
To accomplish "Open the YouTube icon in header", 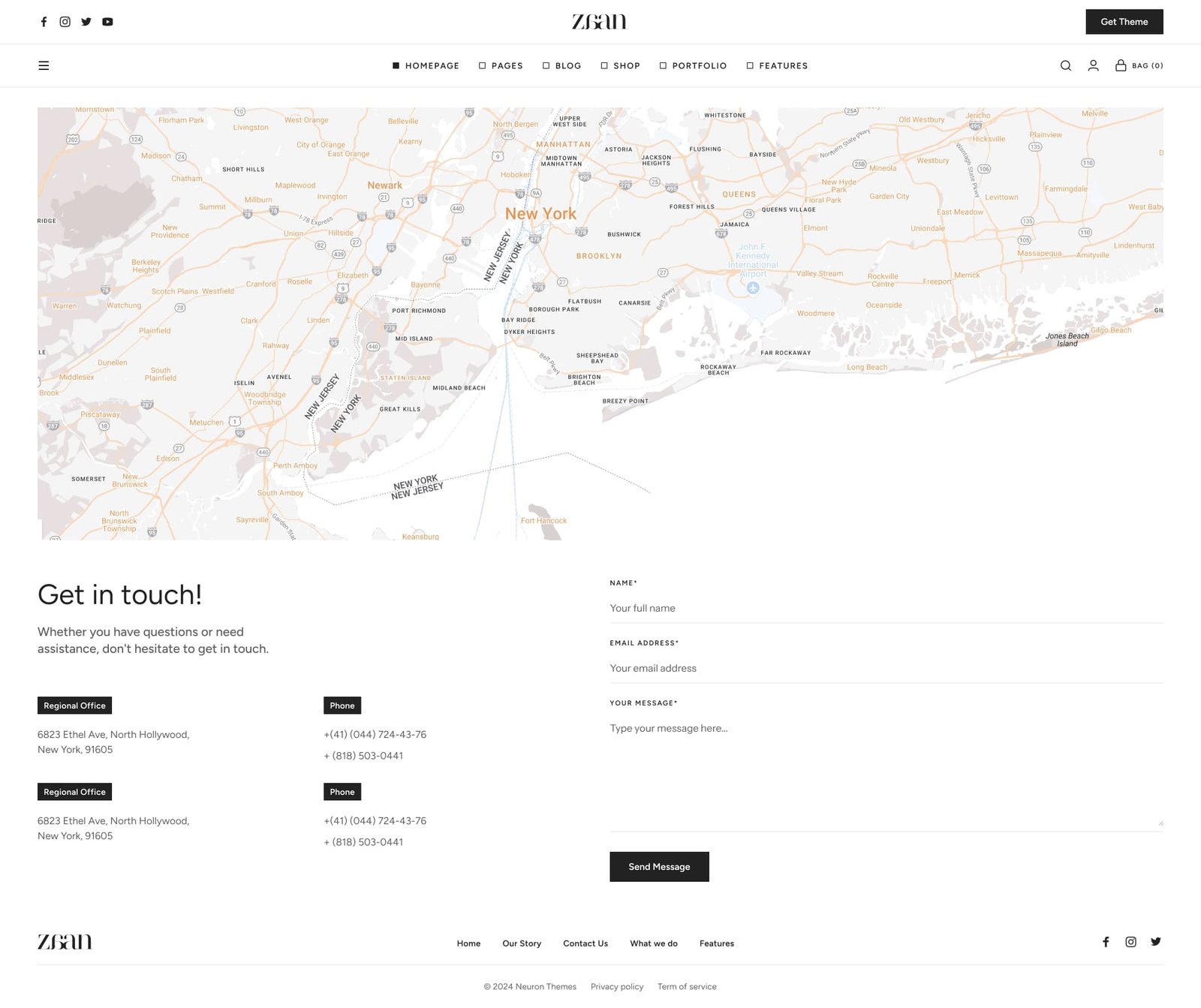I will tap(108, 22).
